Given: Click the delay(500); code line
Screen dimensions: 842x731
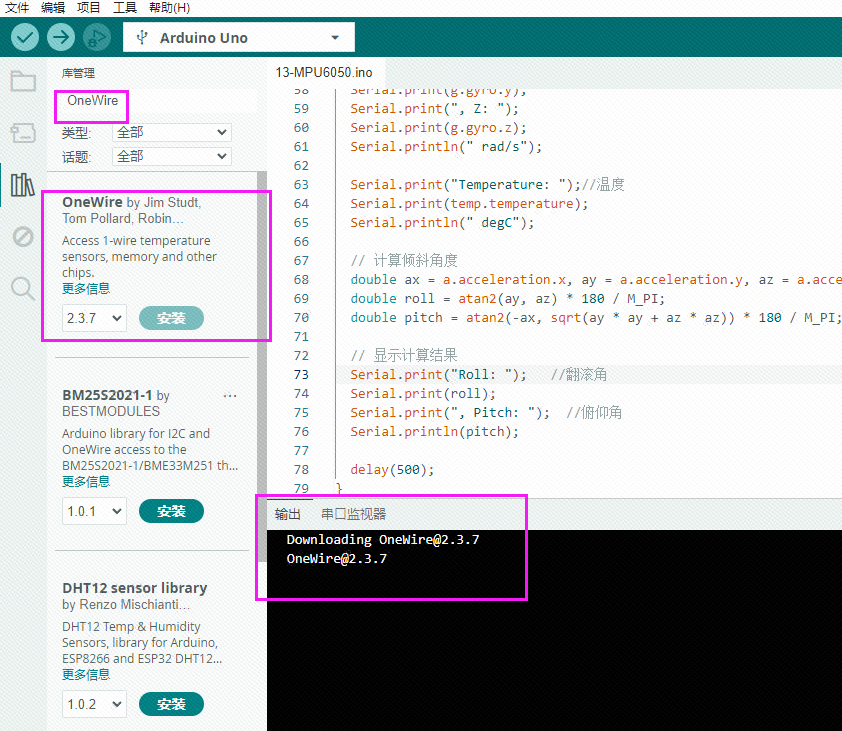Looking at the screenshot, I should (x=392, y=469).
